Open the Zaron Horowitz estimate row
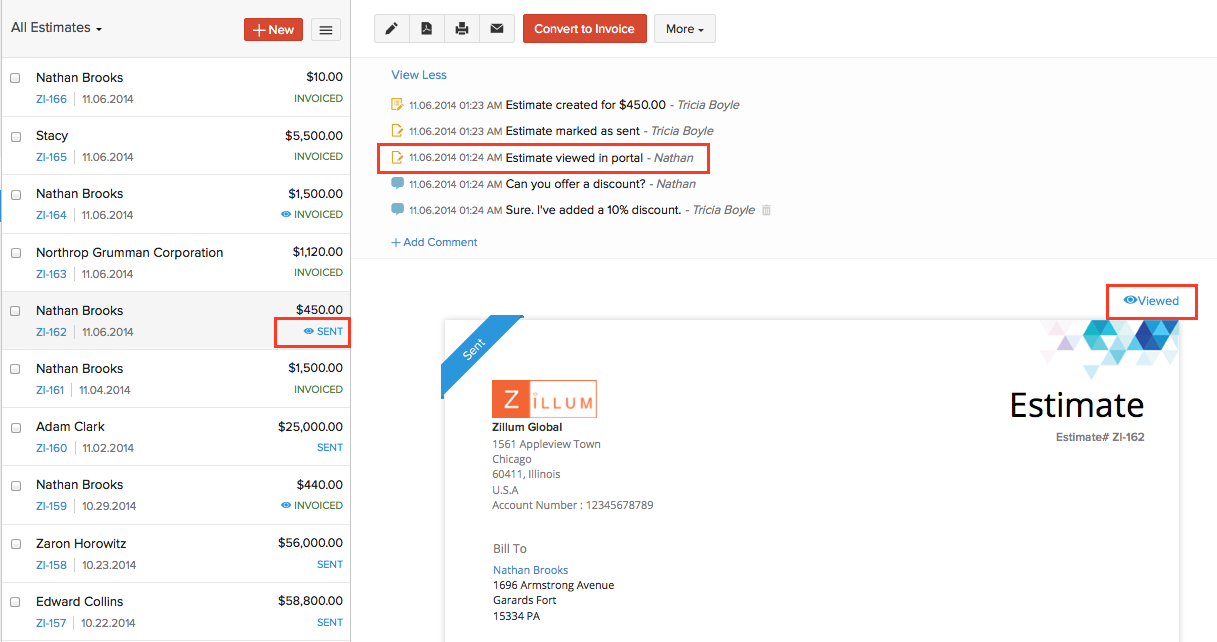The image size is (1217, 642). coord(81,544)
